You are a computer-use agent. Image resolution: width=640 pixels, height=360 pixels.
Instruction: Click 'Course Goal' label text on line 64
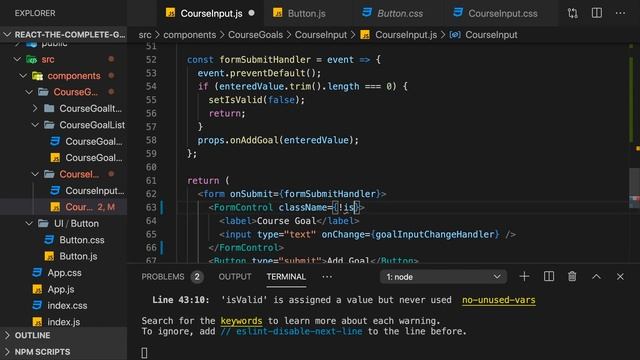coord(286,221)
